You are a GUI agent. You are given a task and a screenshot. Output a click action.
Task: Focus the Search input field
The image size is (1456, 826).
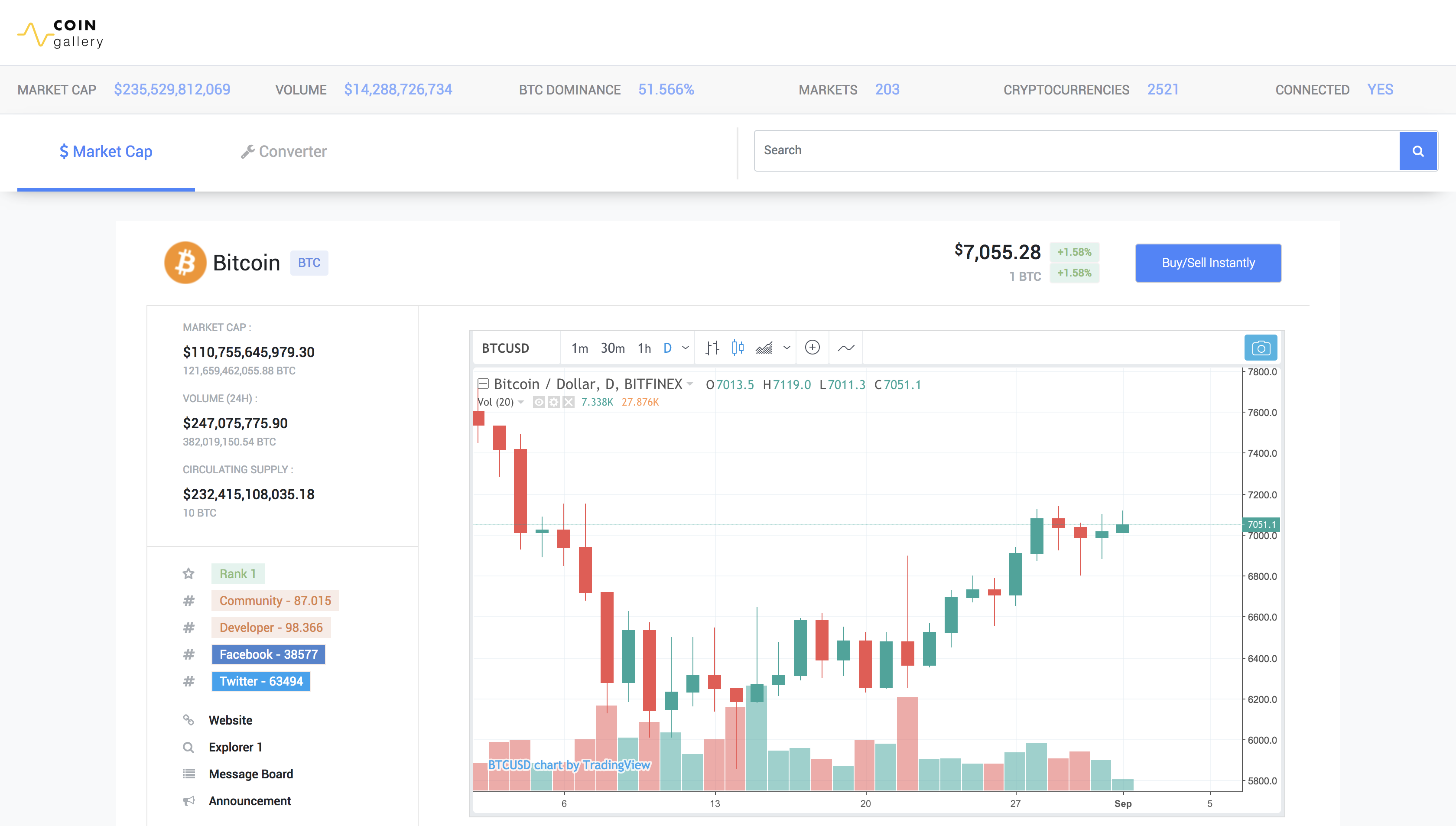(x=1076, y=150)
